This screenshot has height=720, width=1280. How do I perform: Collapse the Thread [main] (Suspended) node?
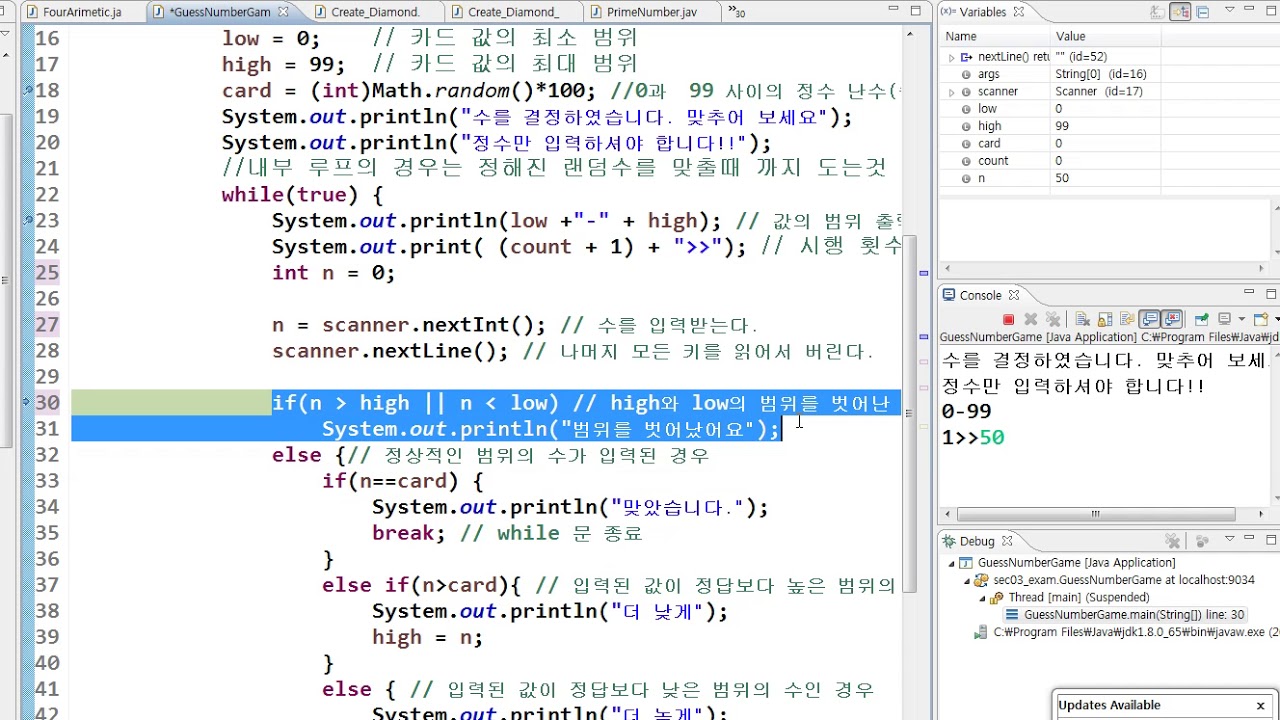pyautogui.click(x=982, y=598)
